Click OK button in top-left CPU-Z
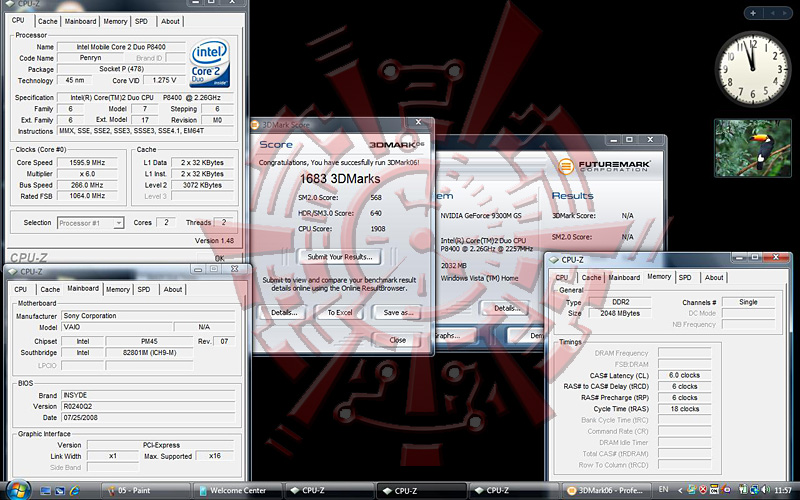The width and height of the screenshot is (800, 500). click(219, 258)
